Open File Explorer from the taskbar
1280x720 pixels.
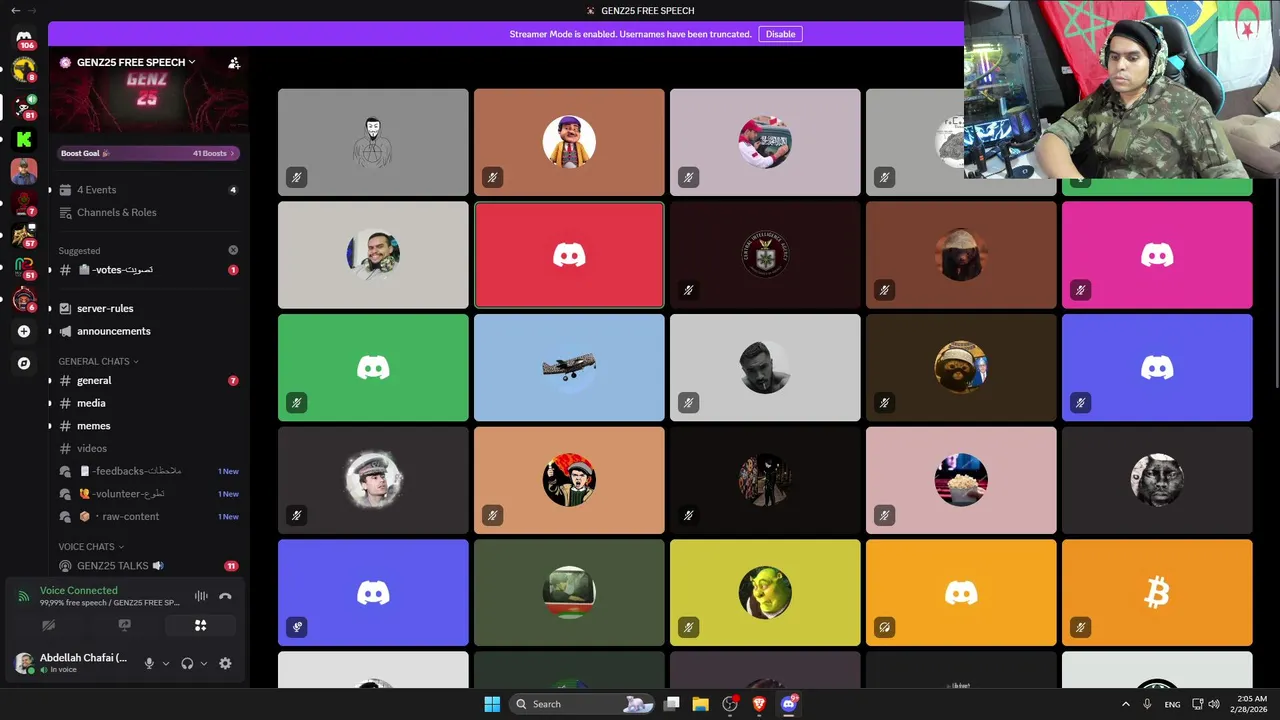(700, 704)
